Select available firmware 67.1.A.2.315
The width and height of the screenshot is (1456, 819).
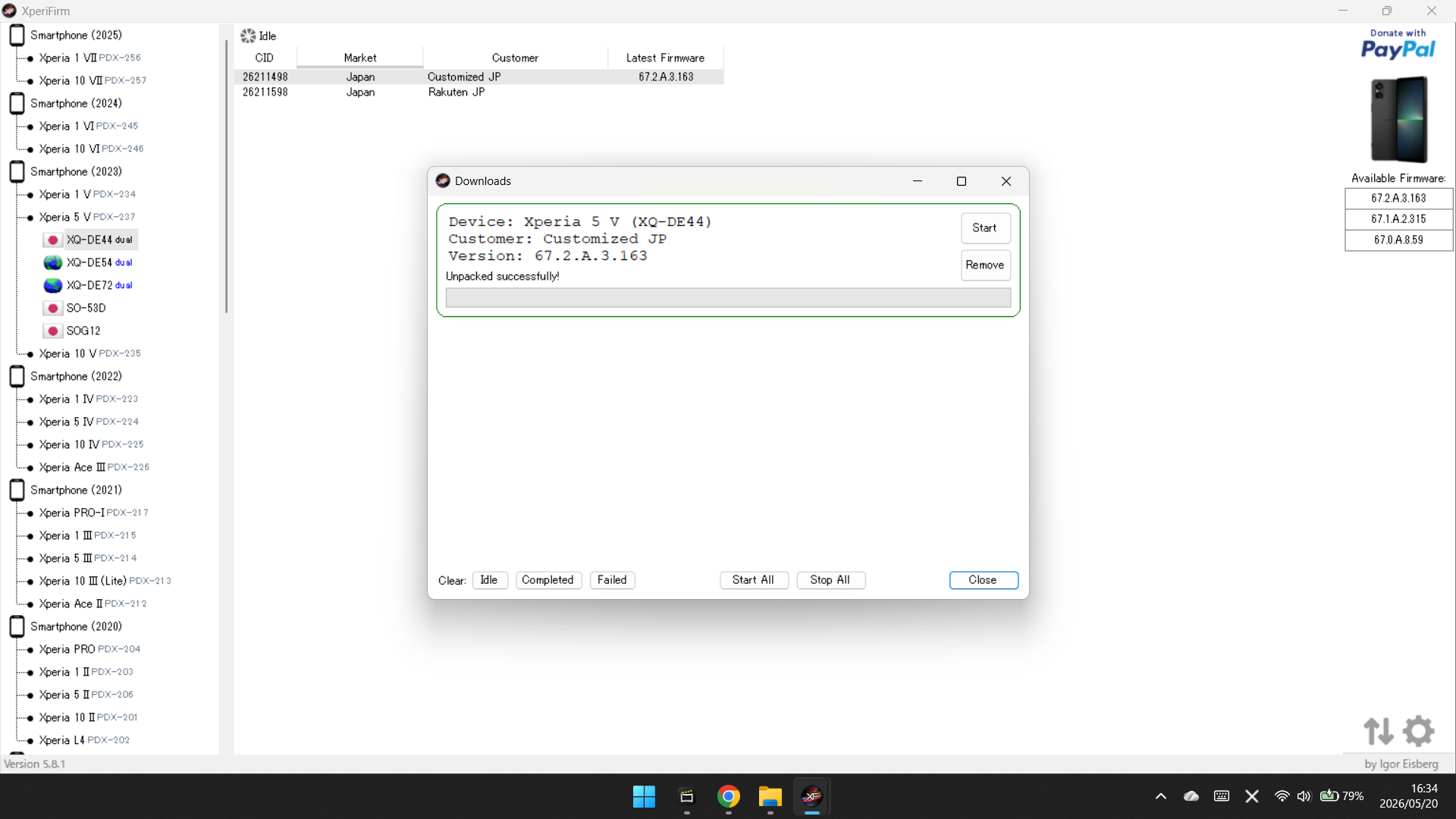(1398, 219)
